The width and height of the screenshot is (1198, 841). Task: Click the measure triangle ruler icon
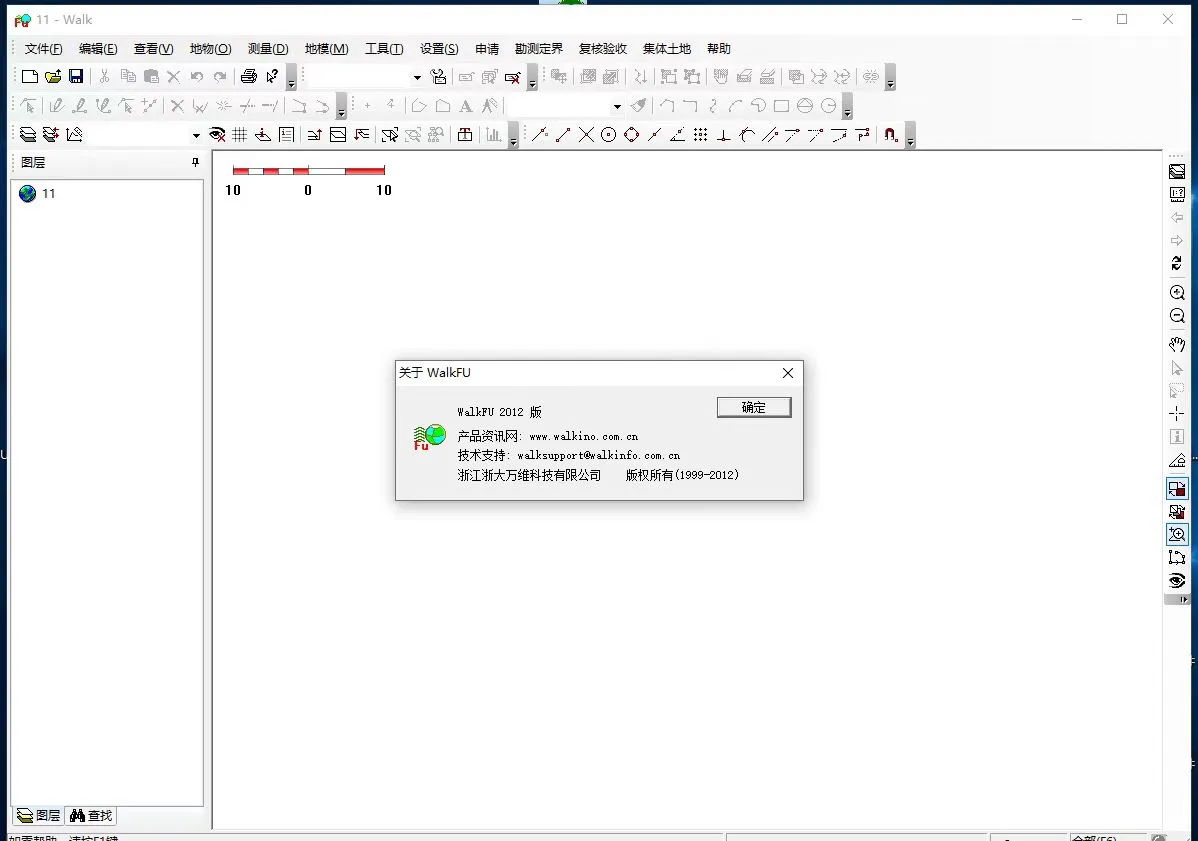pyautogui.click(x=1177, y=460)
